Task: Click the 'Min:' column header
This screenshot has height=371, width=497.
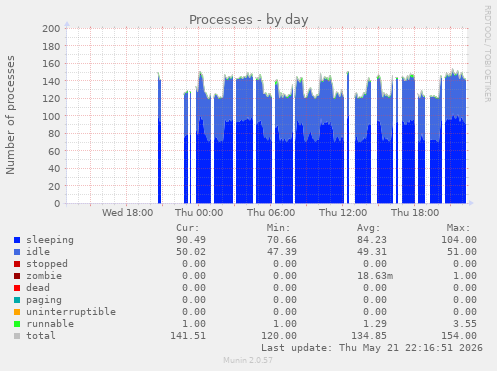Action: click(278, 228)
